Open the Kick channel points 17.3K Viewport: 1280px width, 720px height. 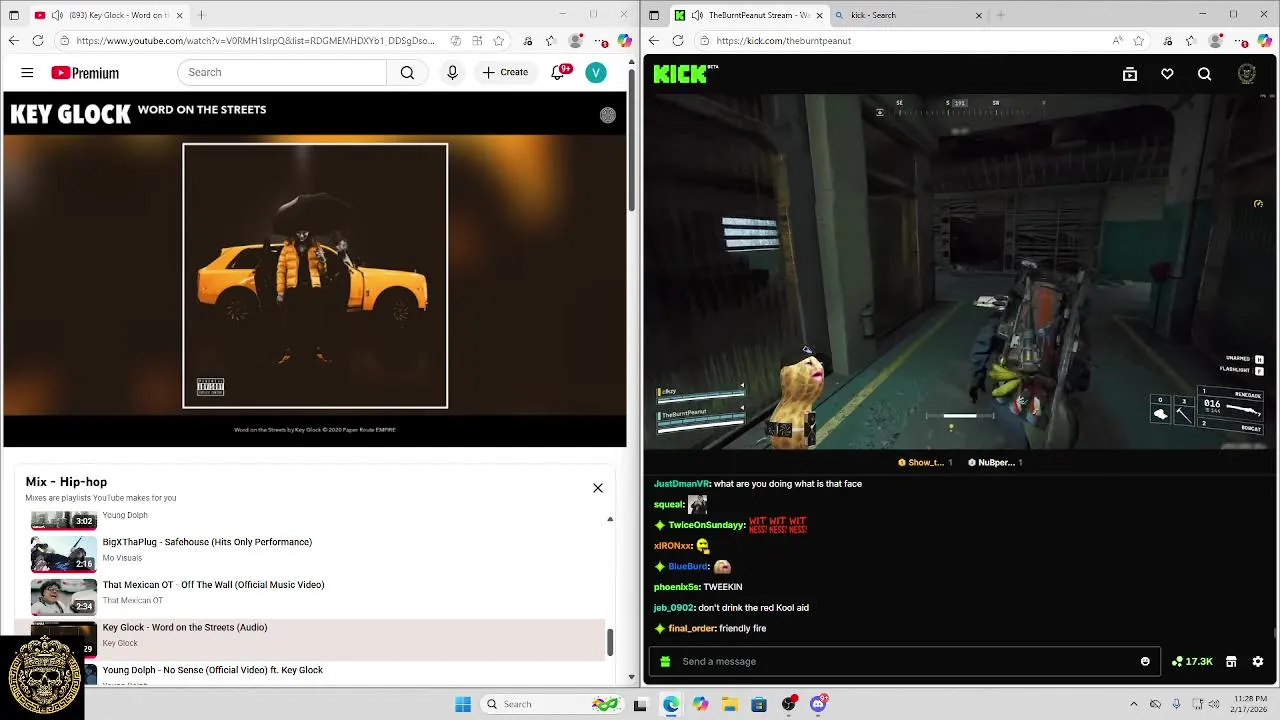pos(1192,661)
